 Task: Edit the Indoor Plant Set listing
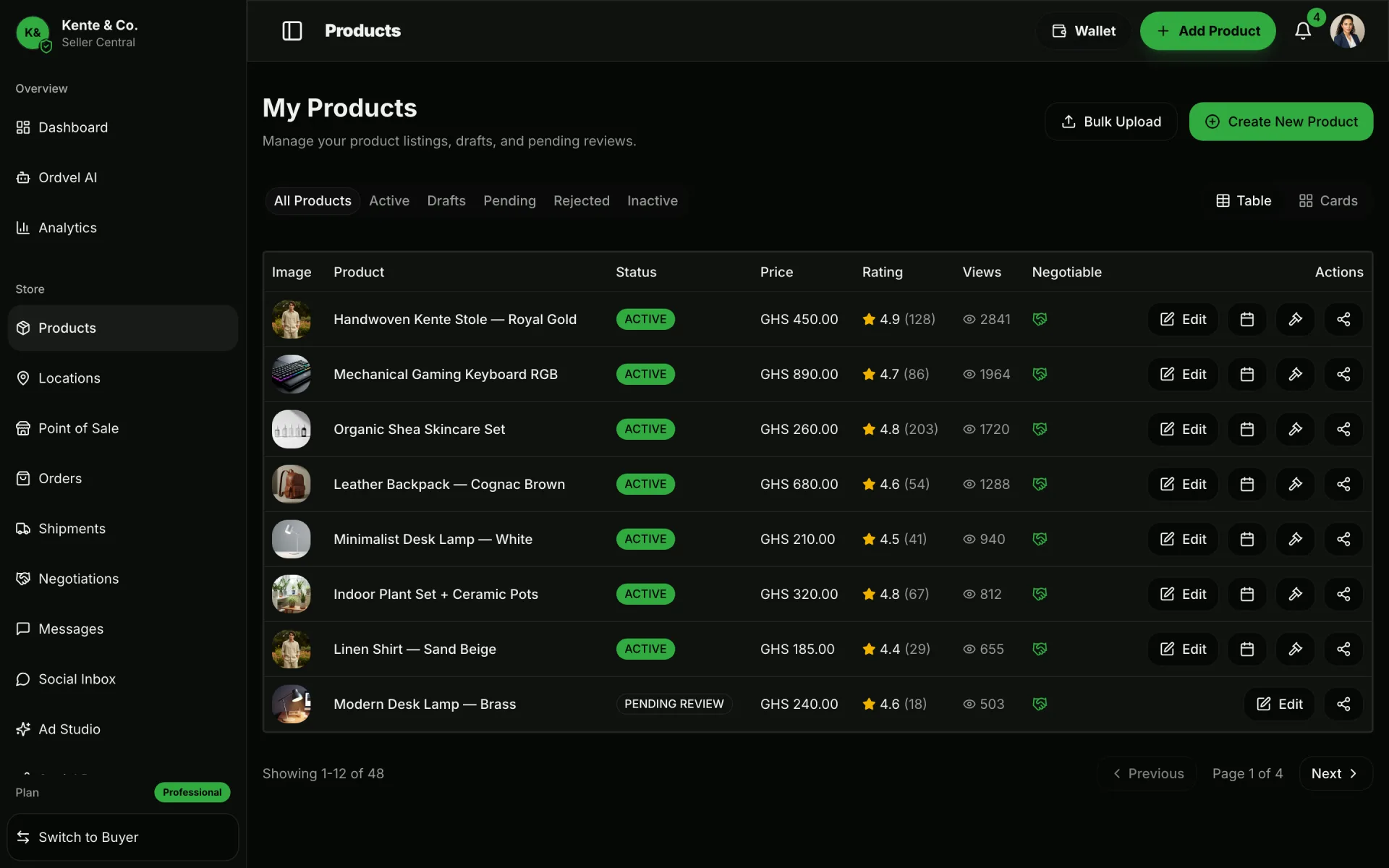pyautogui.click(x=1183, y=594)
